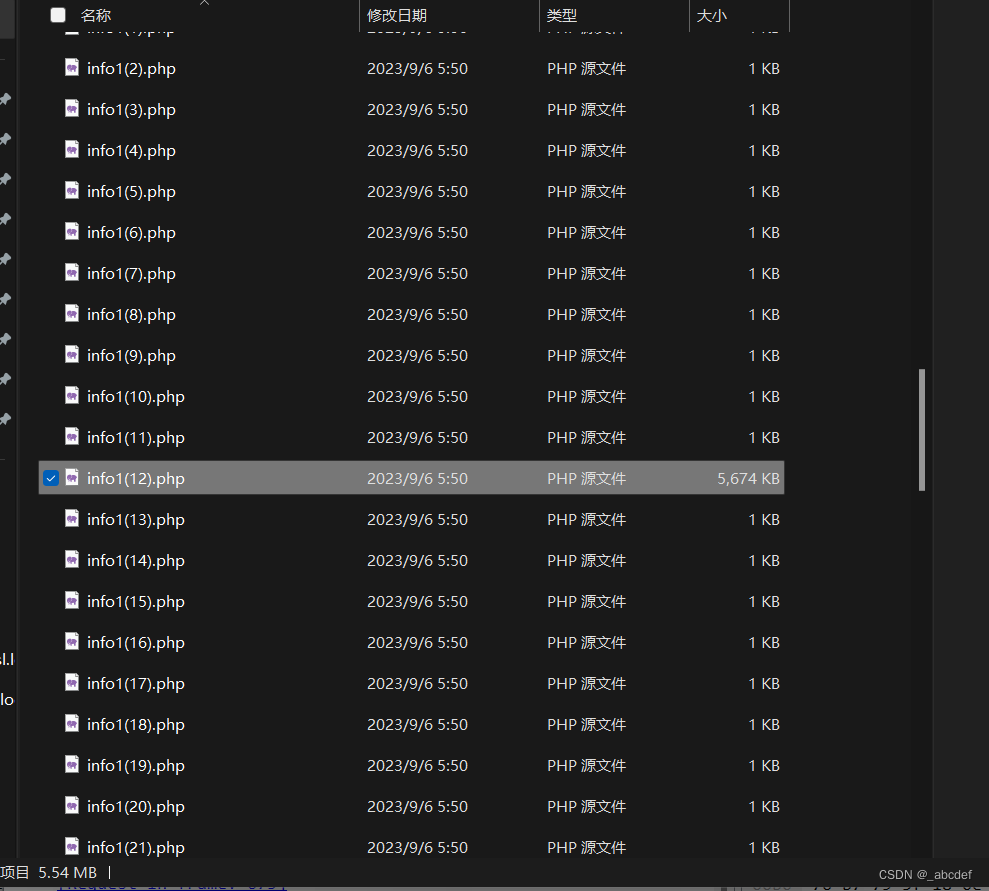The height and width of the screenshot is (891, 989).
Task: Select file name info1(13).php
Action: coord(136,520)
